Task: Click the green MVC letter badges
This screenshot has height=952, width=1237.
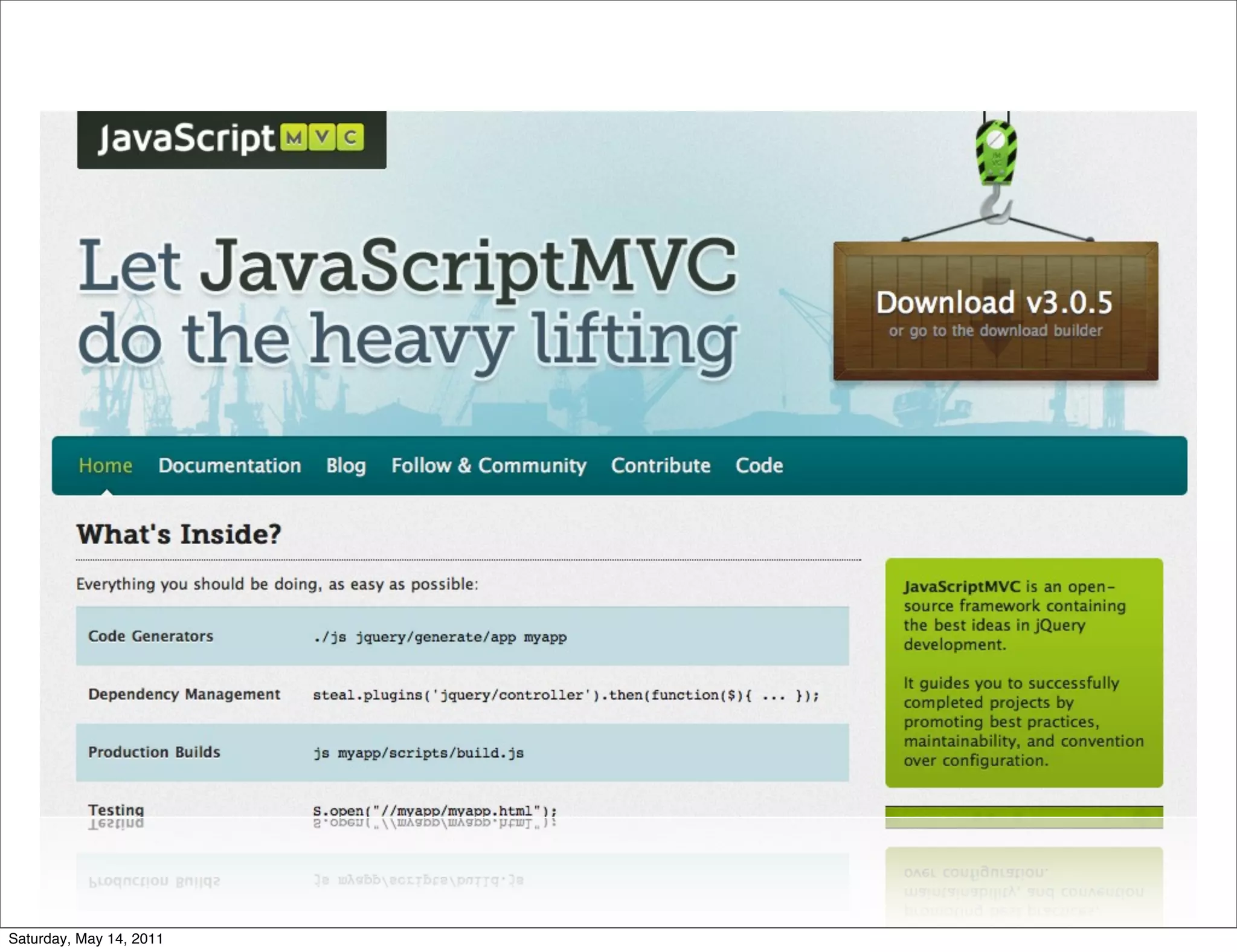Action: (323, 138)
